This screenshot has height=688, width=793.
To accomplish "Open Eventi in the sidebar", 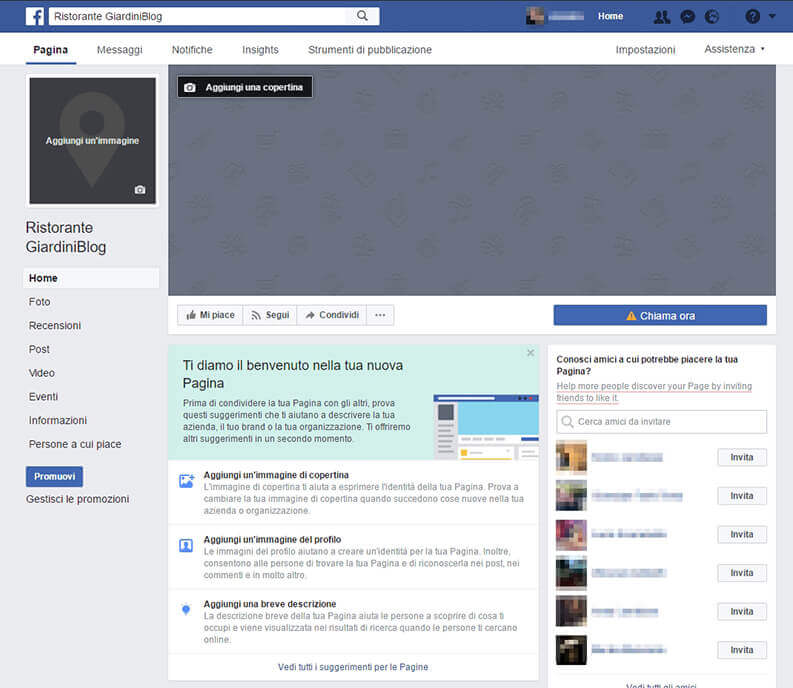I will tap(43, 397).
